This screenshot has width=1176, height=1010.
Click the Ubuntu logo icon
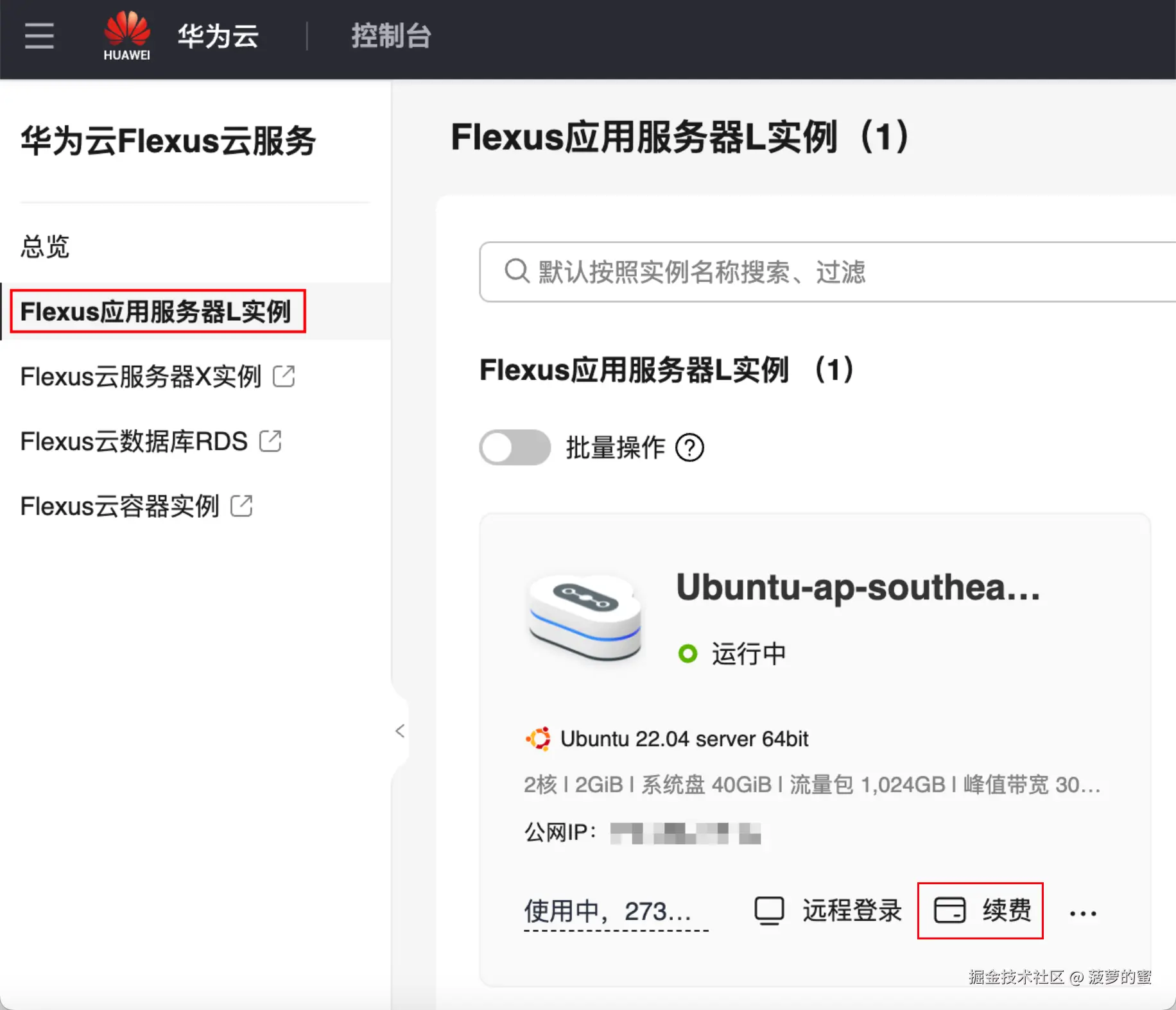(539, 739)
